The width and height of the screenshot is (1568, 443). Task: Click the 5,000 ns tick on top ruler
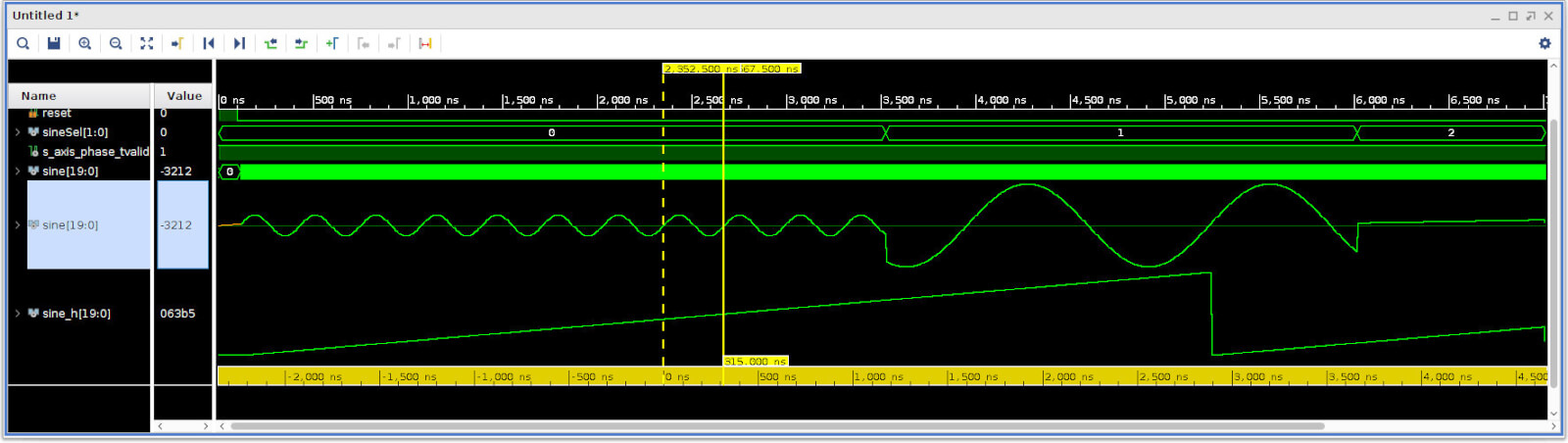click(x=1191, y=100)
